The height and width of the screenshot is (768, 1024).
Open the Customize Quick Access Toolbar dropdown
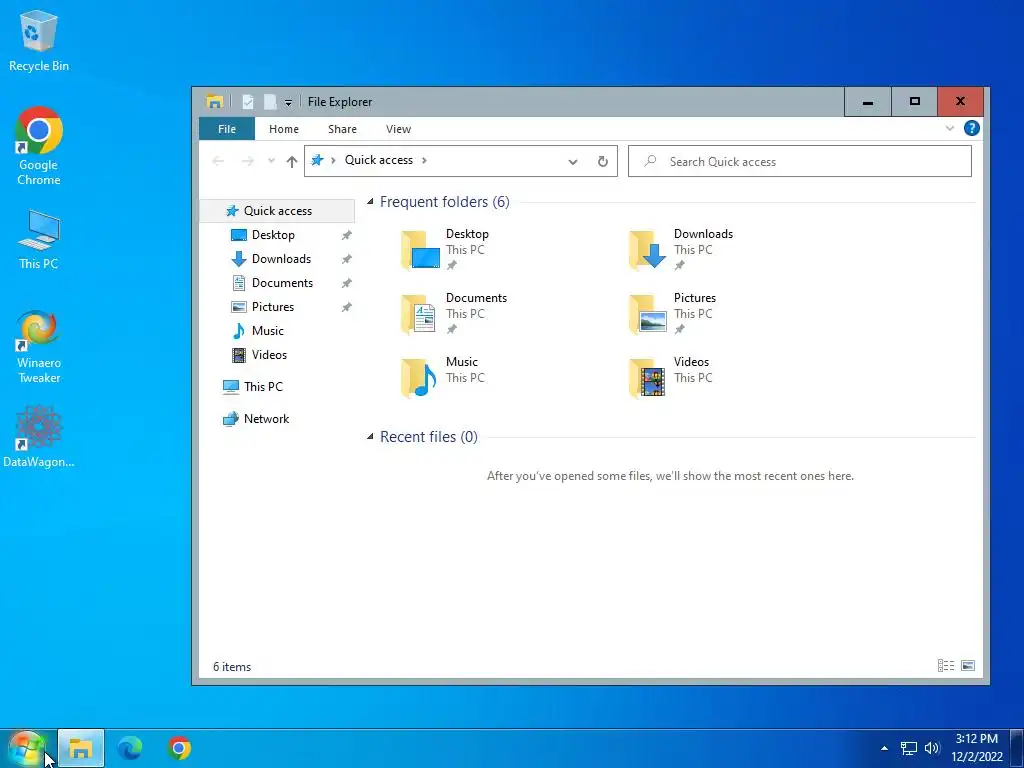(x=288, y=103)
